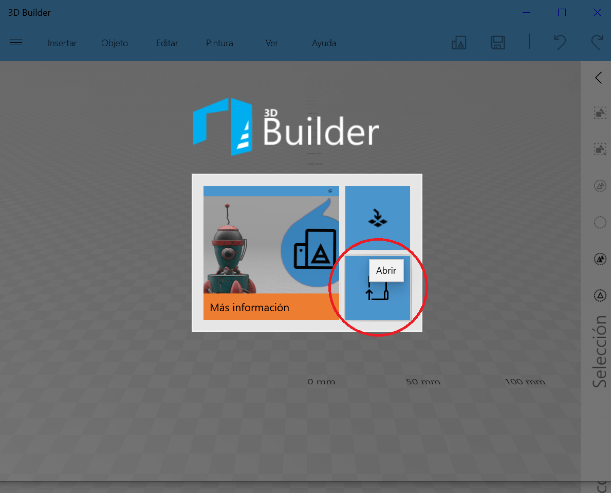Open the Pintura menu
This screenshot has width=611, height=493.
tap(220, 43)
